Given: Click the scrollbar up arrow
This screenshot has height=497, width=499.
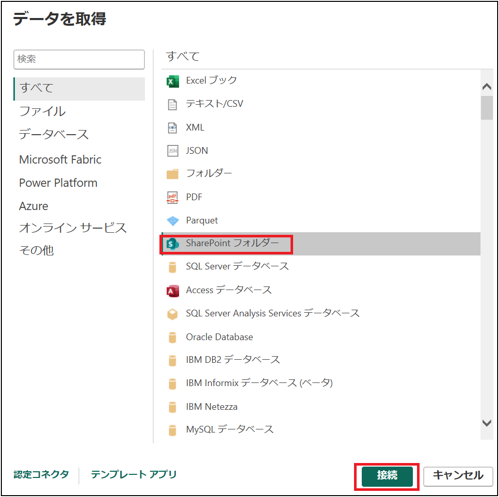Looking at the screenshot, I should click(x=487, y=87).
